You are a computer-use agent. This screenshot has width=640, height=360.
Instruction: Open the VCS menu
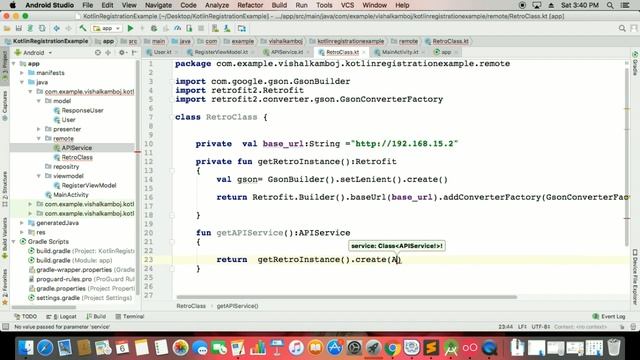pos(347,5)
